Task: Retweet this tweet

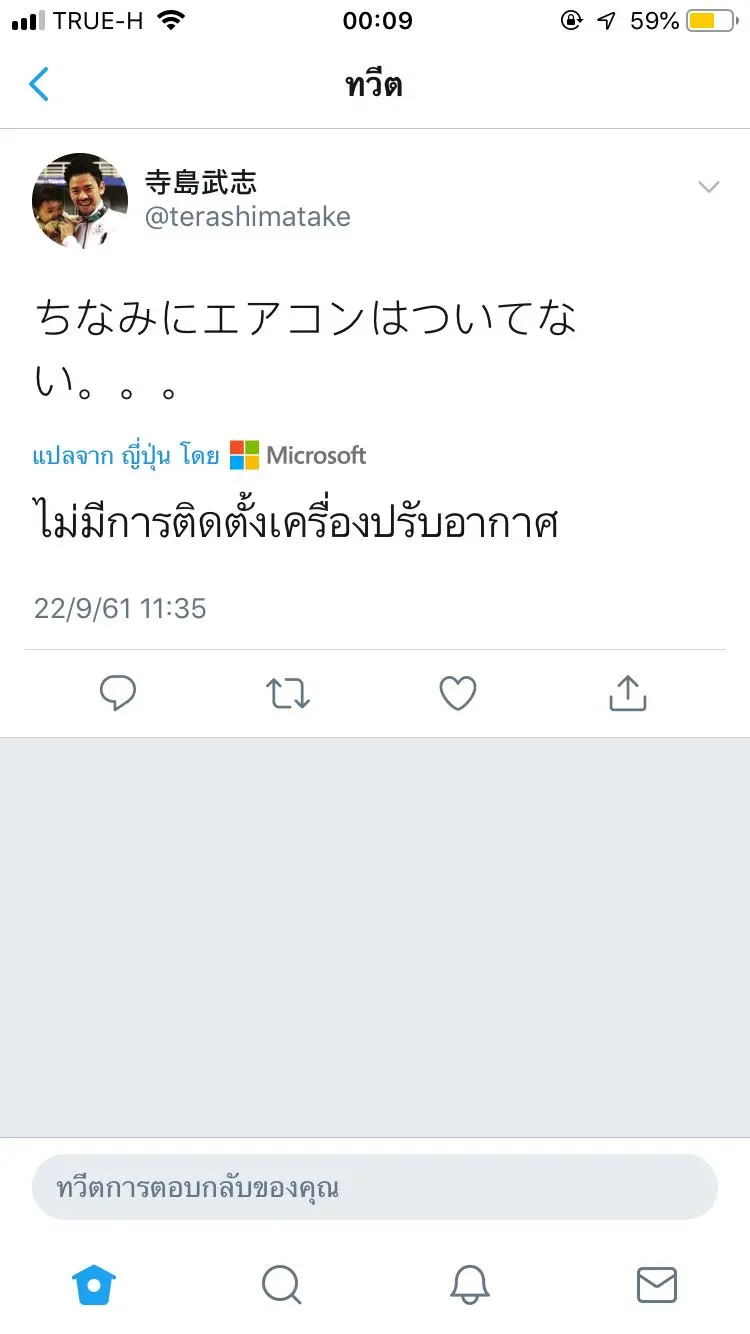Action: click(x=288, y=693)
